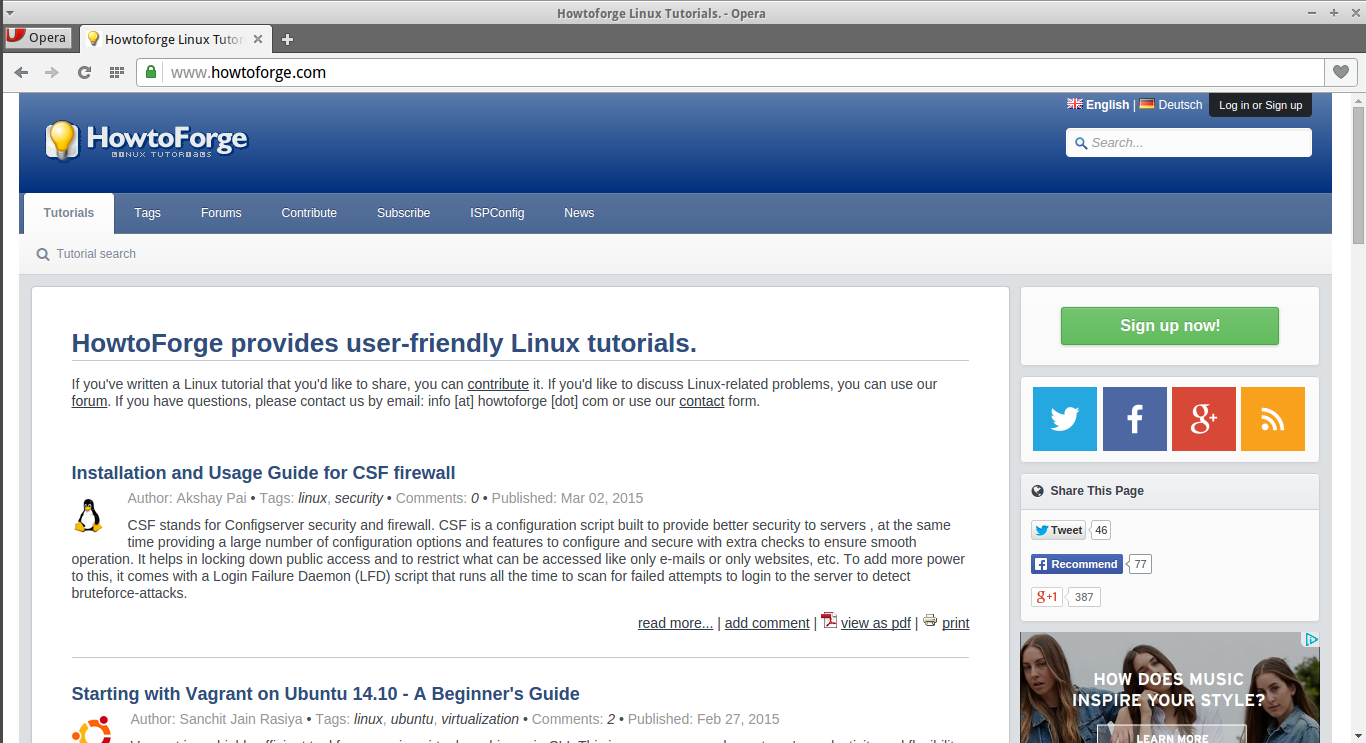Open the forum link in intro text
Image resolution: width=1366 pixels, height=743 pixels.
tap(89, 401)
